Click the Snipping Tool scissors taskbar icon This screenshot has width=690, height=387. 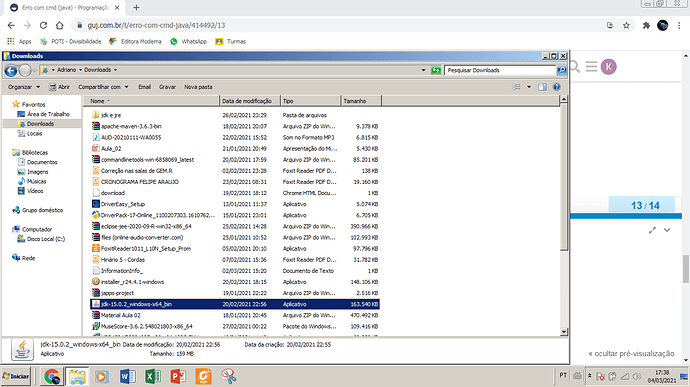click(228, 376)
